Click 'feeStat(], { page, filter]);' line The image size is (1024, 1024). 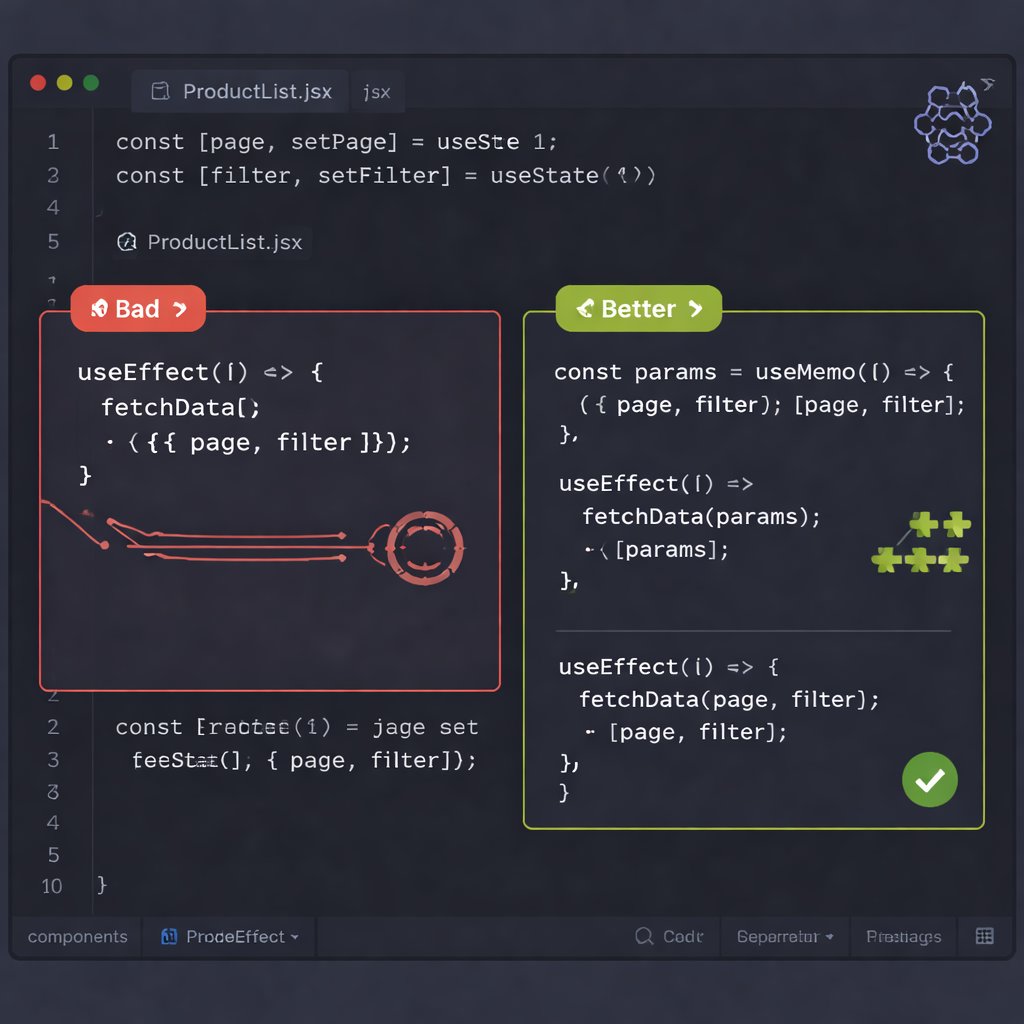click(304, 760)
